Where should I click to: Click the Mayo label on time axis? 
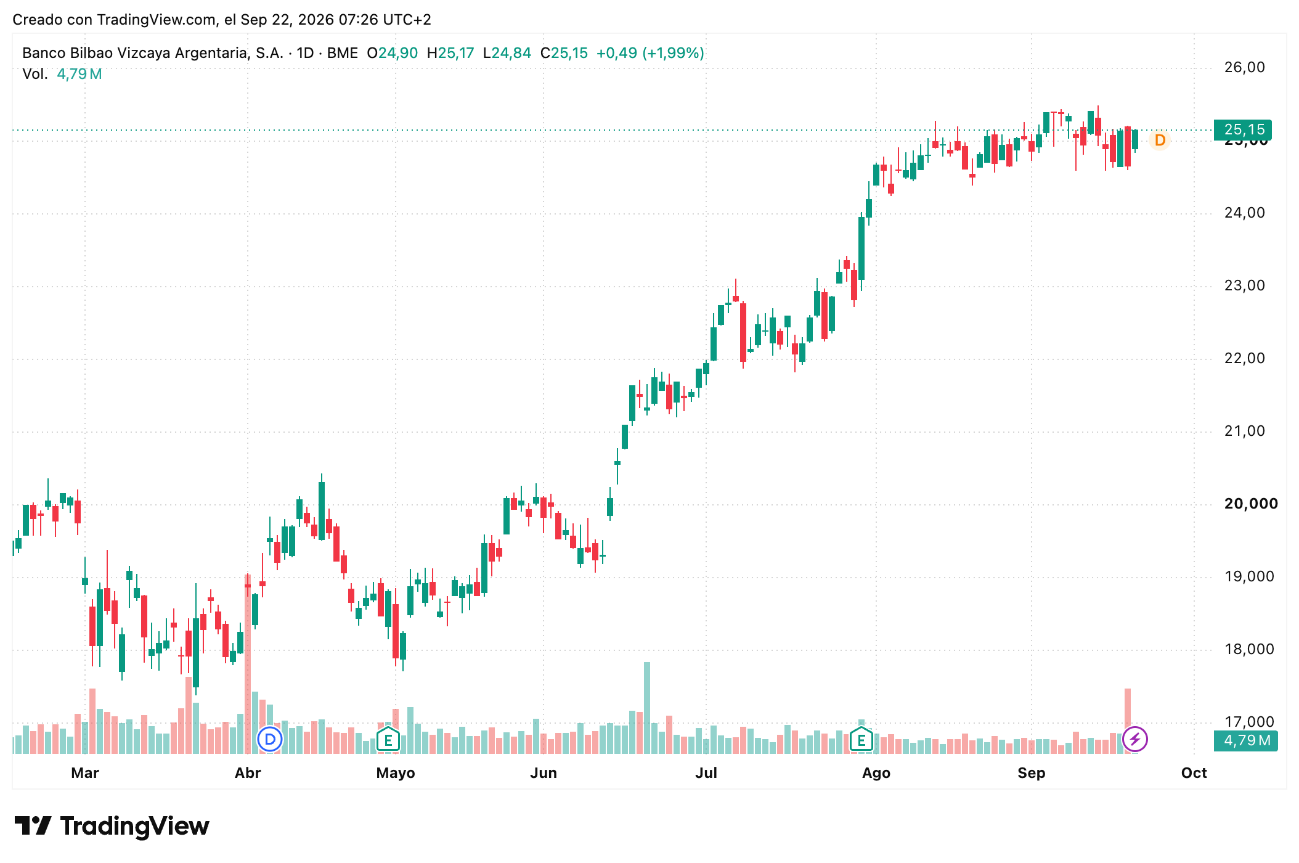[395, 773]
